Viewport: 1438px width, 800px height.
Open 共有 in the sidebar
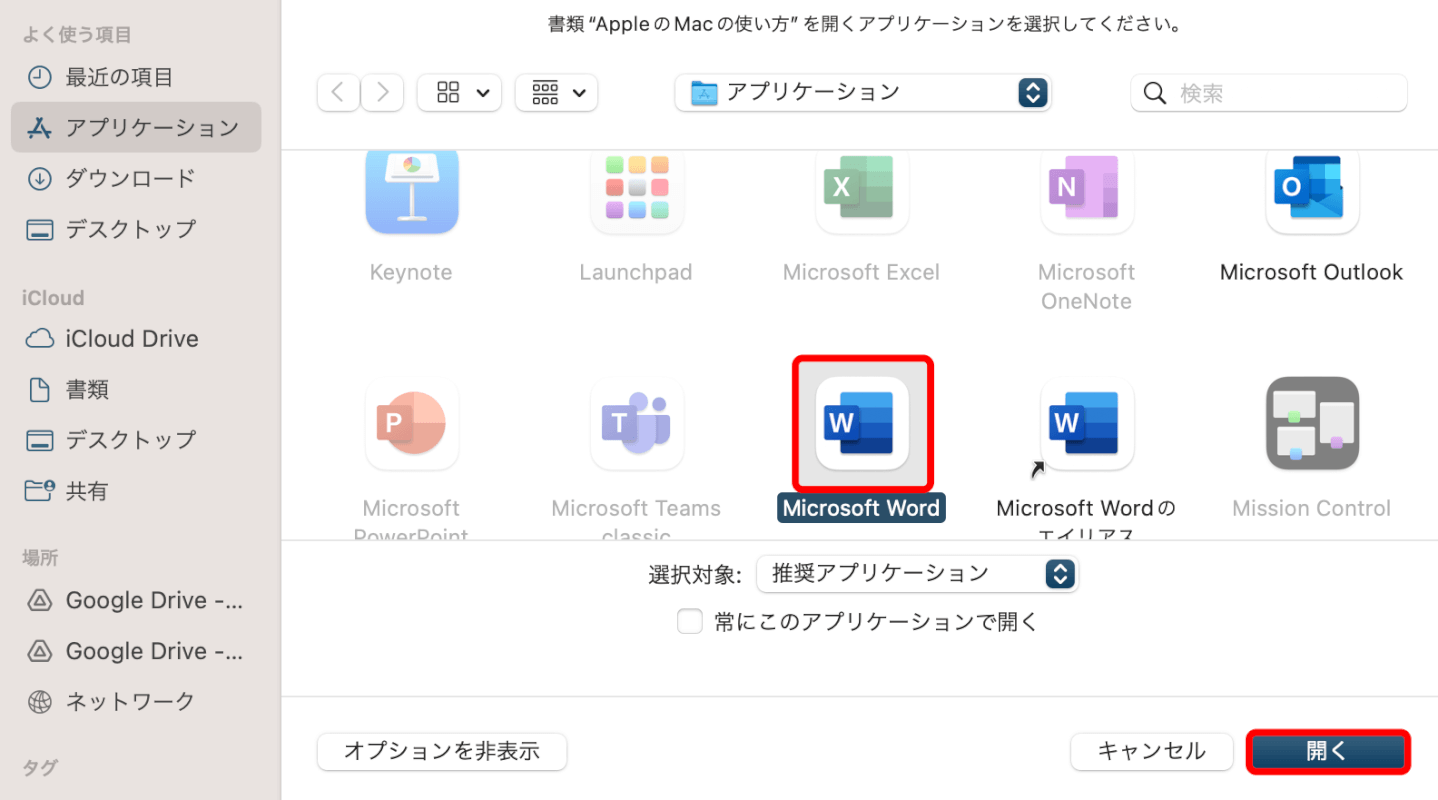136,491
